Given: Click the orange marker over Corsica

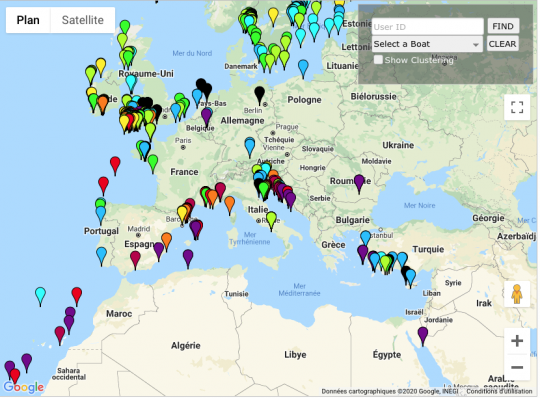Looking at the screenshot, I should [x=229, y=205].
